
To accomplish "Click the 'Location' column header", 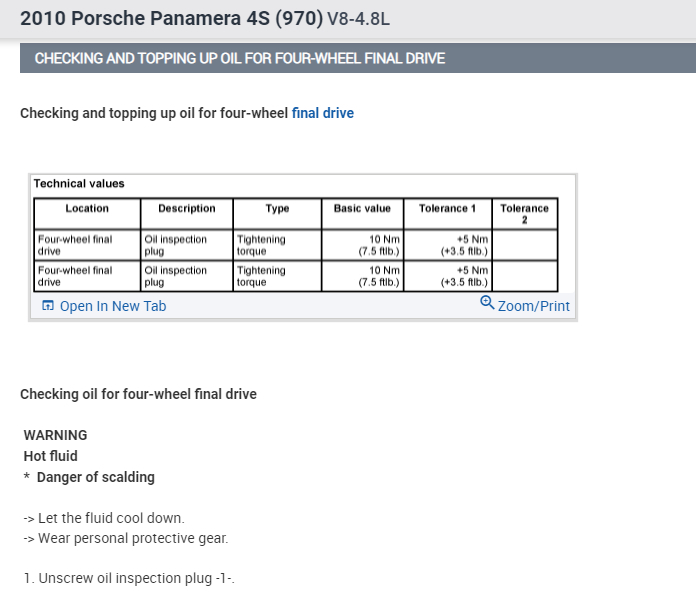I will pyautogui.click(x=87, y=209).
